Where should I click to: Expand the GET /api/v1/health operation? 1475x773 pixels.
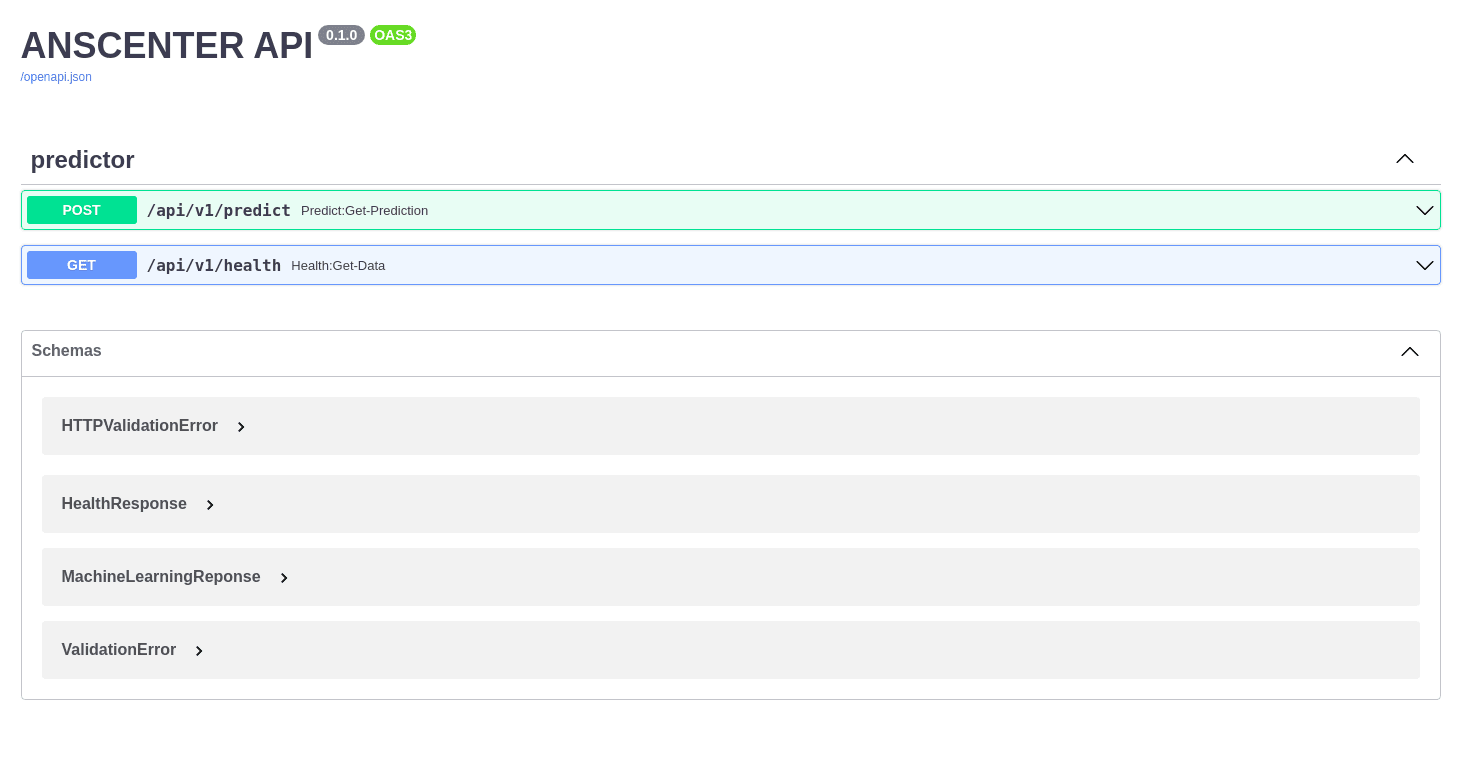tap(1423, 265)
